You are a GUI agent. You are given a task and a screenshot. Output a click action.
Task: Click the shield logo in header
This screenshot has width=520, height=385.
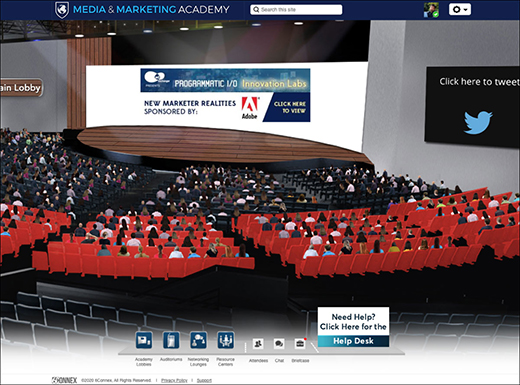(x=62, y=10)
